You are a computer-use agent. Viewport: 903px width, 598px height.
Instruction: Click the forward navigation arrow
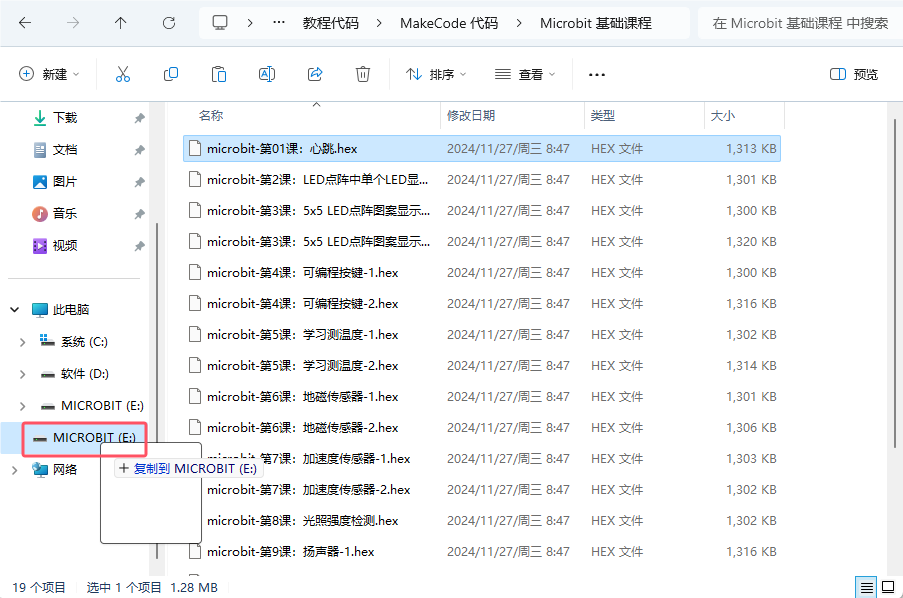[x=73, y=23]
